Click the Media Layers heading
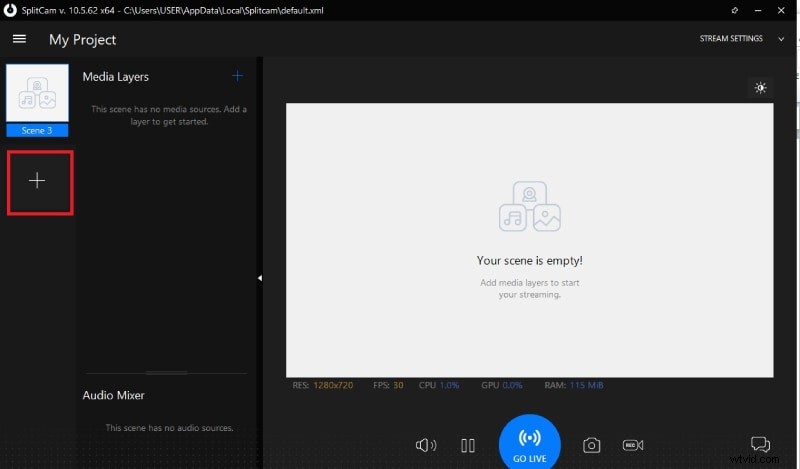This screenshot has height=469, width=800. pyautogui.click(x=116, y=77)
